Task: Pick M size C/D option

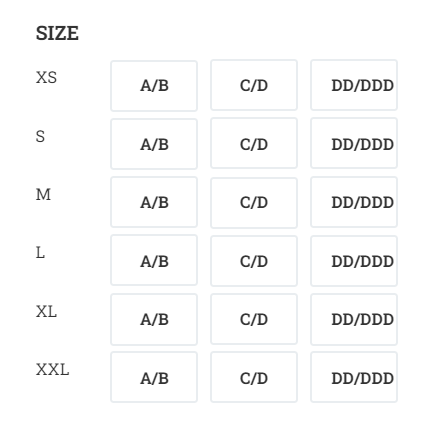Action: pos(254,203)
